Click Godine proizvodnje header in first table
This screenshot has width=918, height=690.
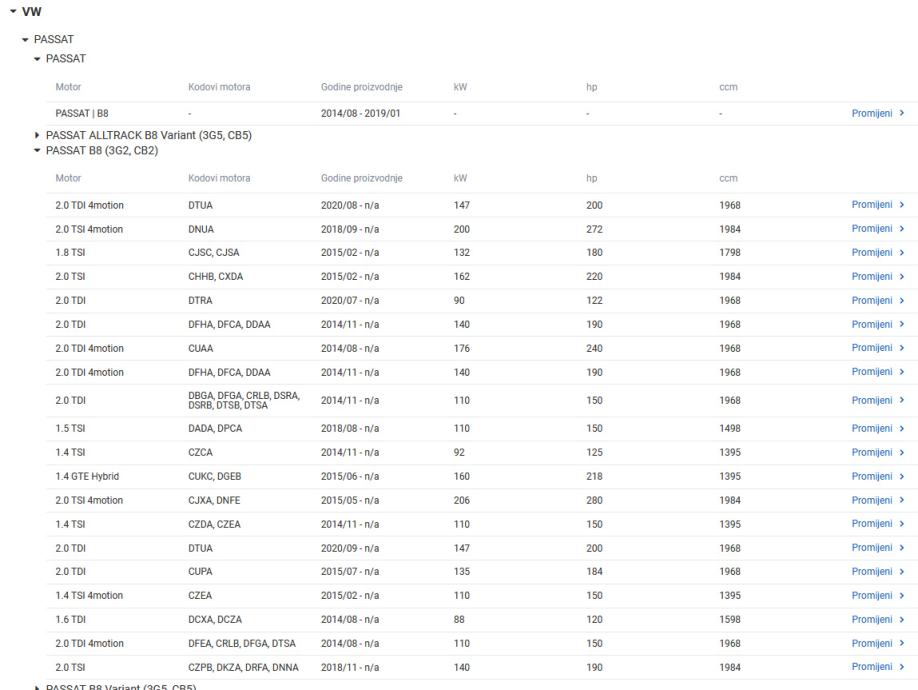pyautogui.click(x=361, y=87)
